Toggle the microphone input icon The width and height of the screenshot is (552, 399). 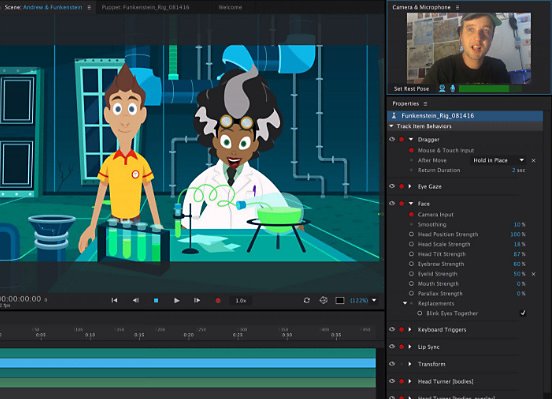pos(453,88)
